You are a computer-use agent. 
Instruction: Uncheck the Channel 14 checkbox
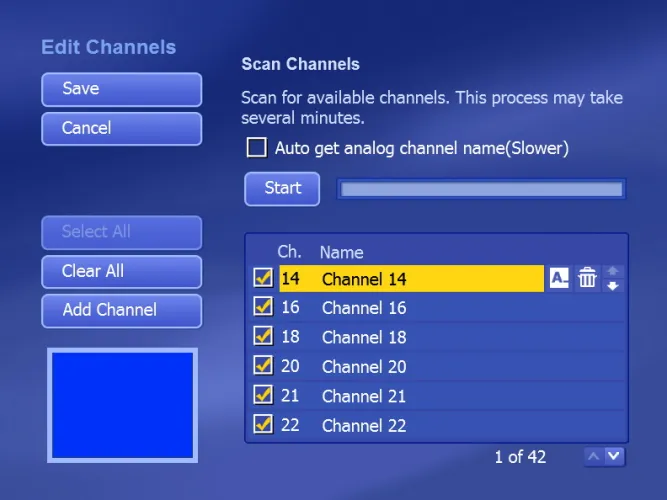[x=263, y=279]
